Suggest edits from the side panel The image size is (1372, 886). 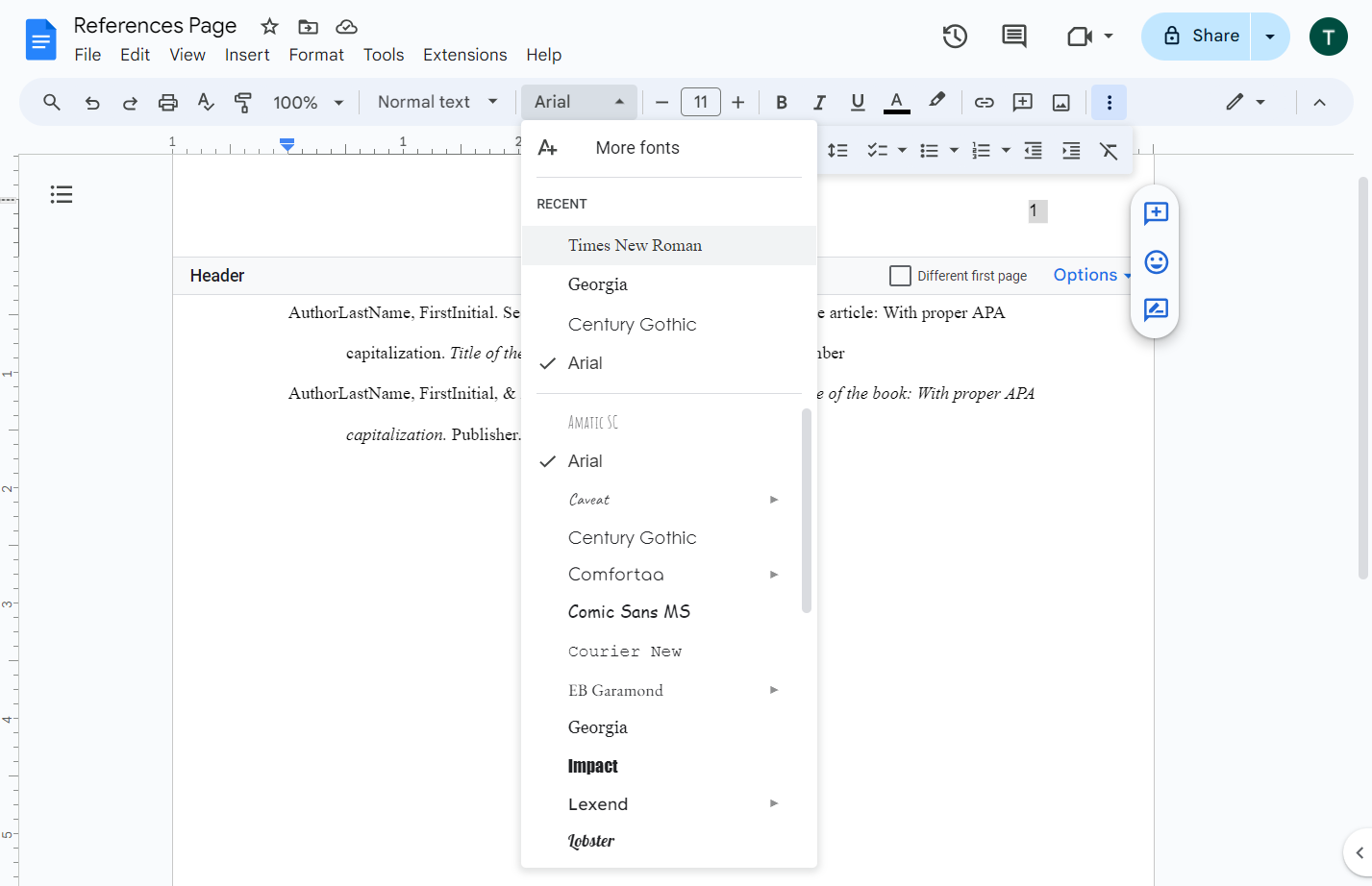[1156, 309]
